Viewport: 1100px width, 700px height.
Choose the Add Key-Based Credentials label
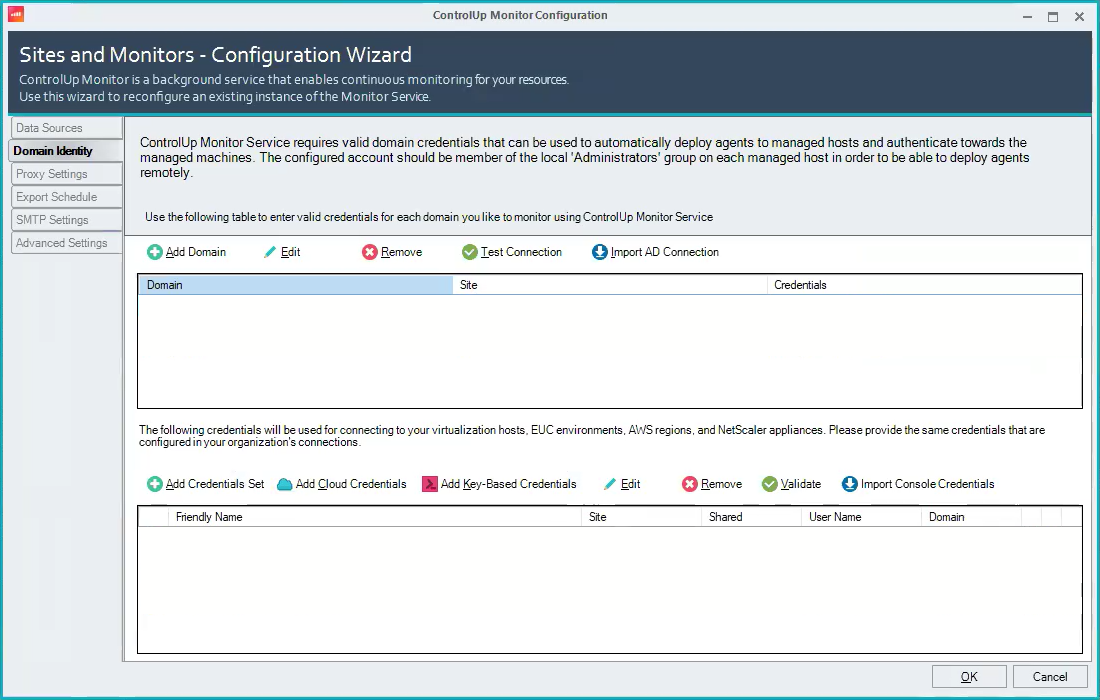[509, 484]
